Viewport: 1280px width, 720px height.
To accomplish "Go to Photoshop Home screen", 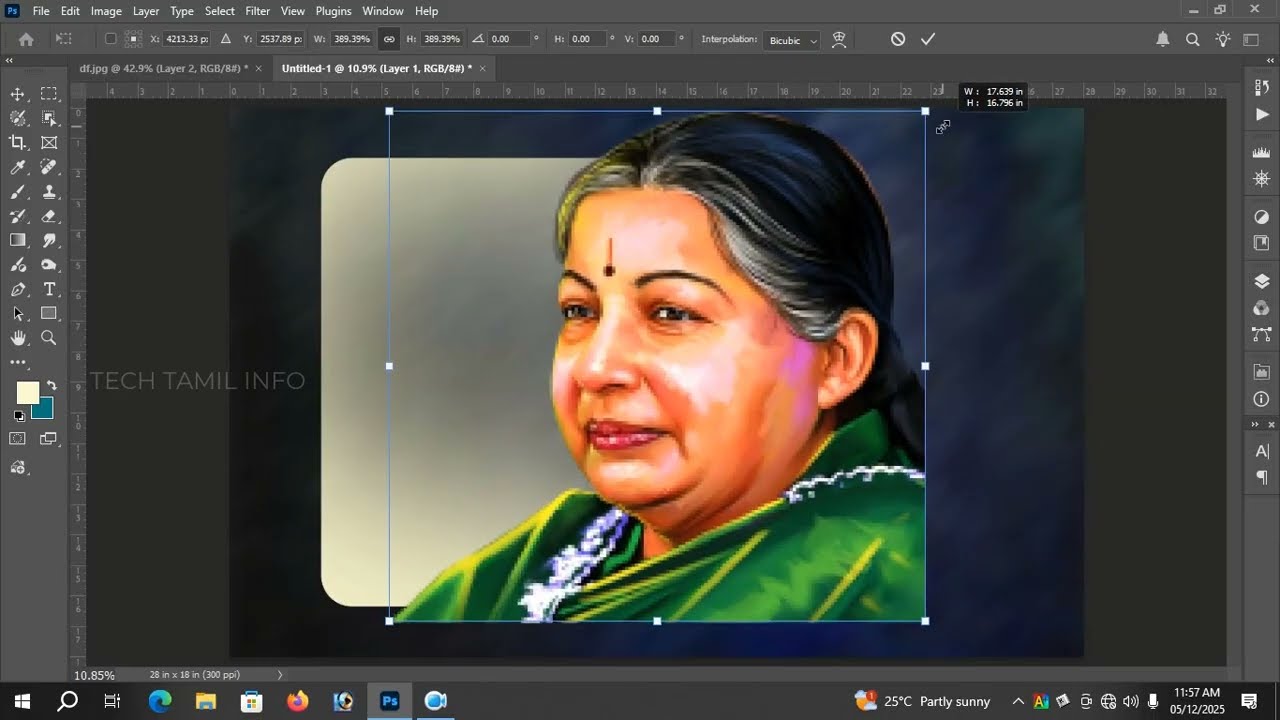I will (x=26, y=39).
